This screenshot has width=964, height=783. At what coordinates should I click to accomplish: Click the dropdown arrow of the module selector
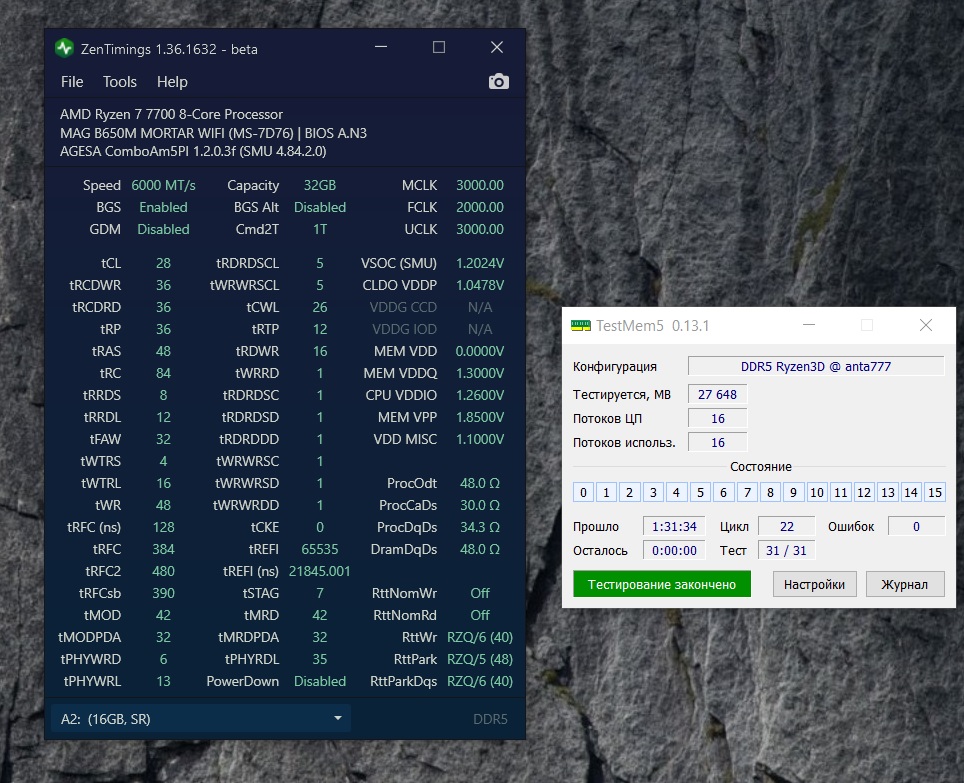click(x=338, y=718)
